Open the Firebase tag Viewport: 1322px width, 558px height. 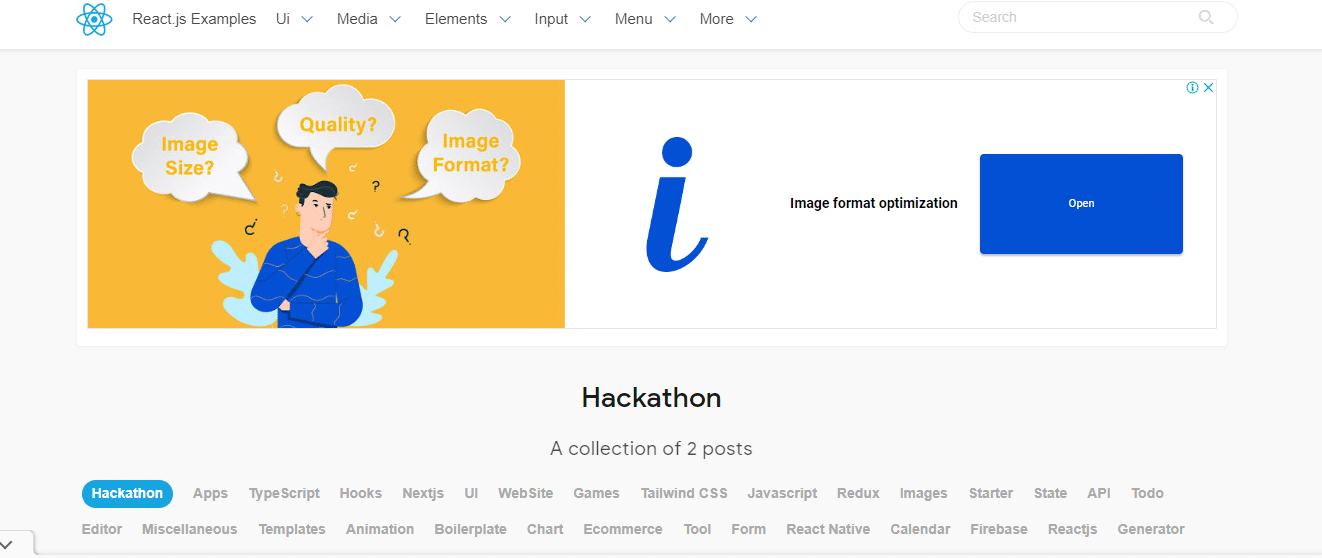pos(998,530)
